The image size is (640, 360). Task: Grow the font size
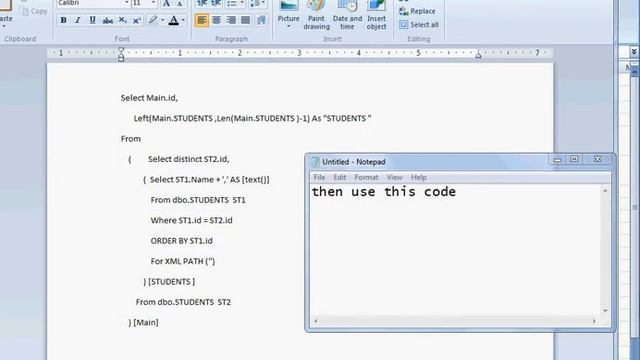166,4
